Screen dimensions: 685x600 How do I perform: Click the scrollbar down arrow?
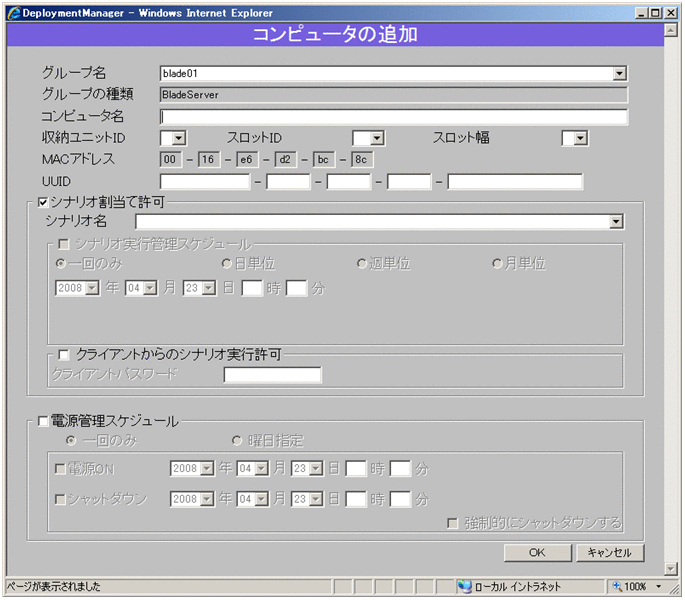(x=671, y=569)
